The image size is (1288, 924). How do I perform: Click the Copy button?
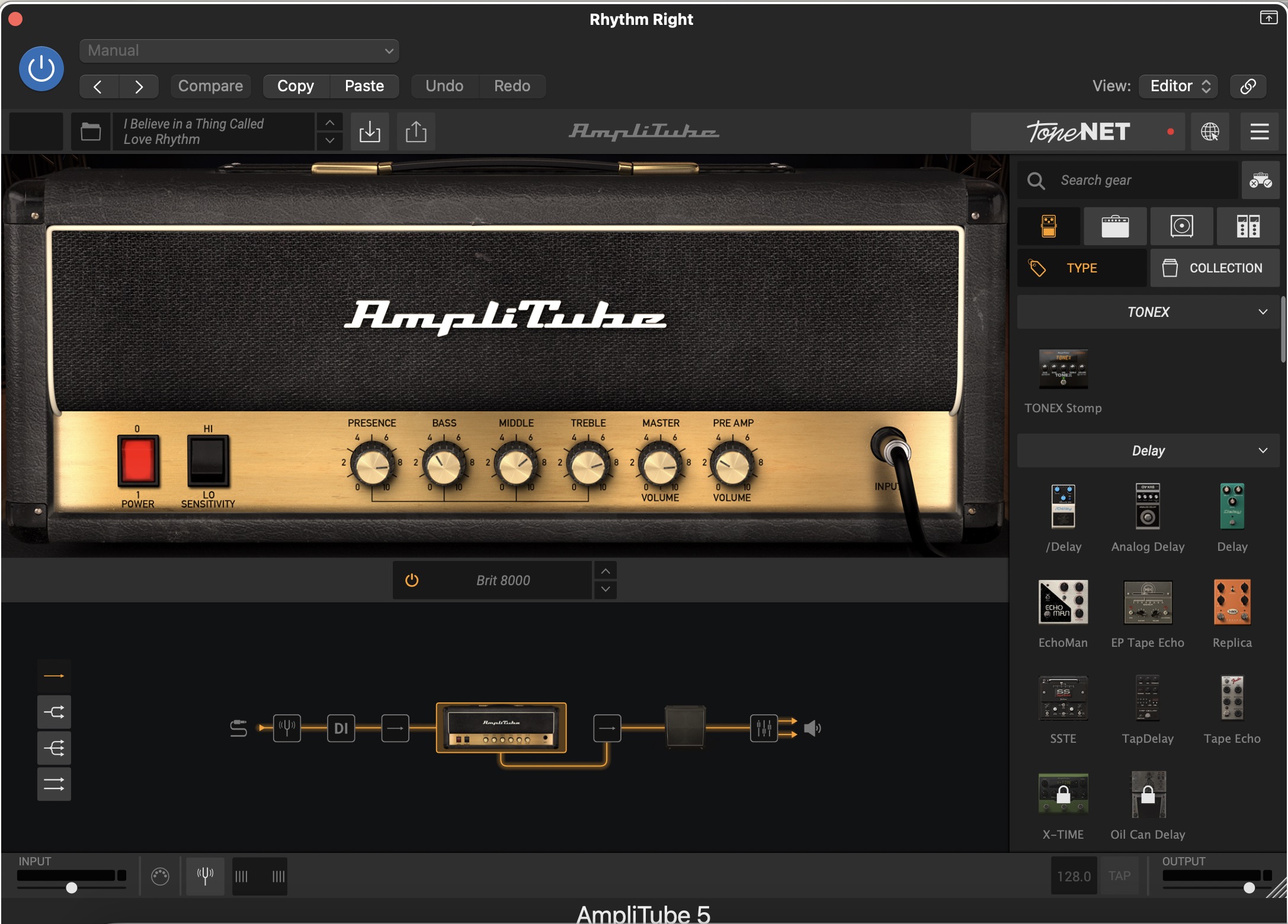click(x=296, y=86)
